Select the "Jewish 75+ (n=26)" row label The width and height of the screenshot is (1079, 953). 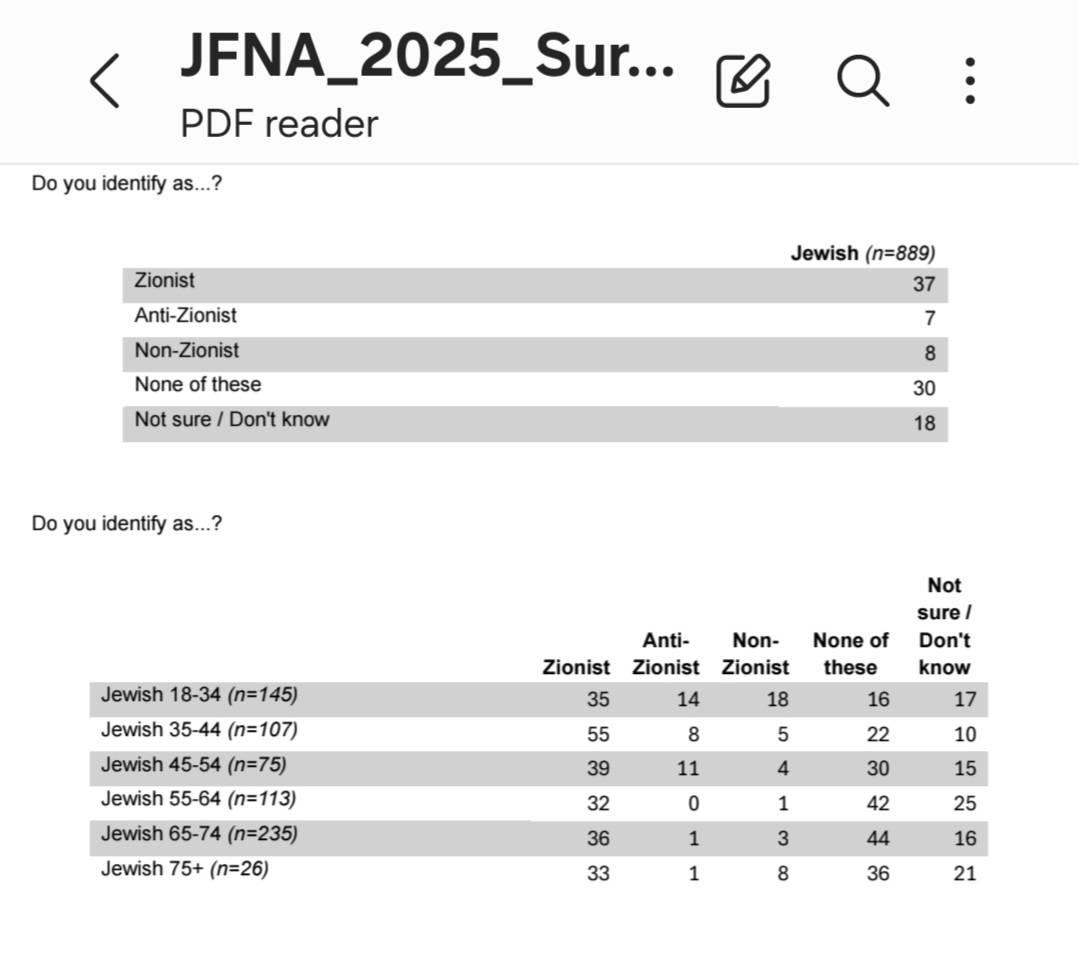coord(184,869)
